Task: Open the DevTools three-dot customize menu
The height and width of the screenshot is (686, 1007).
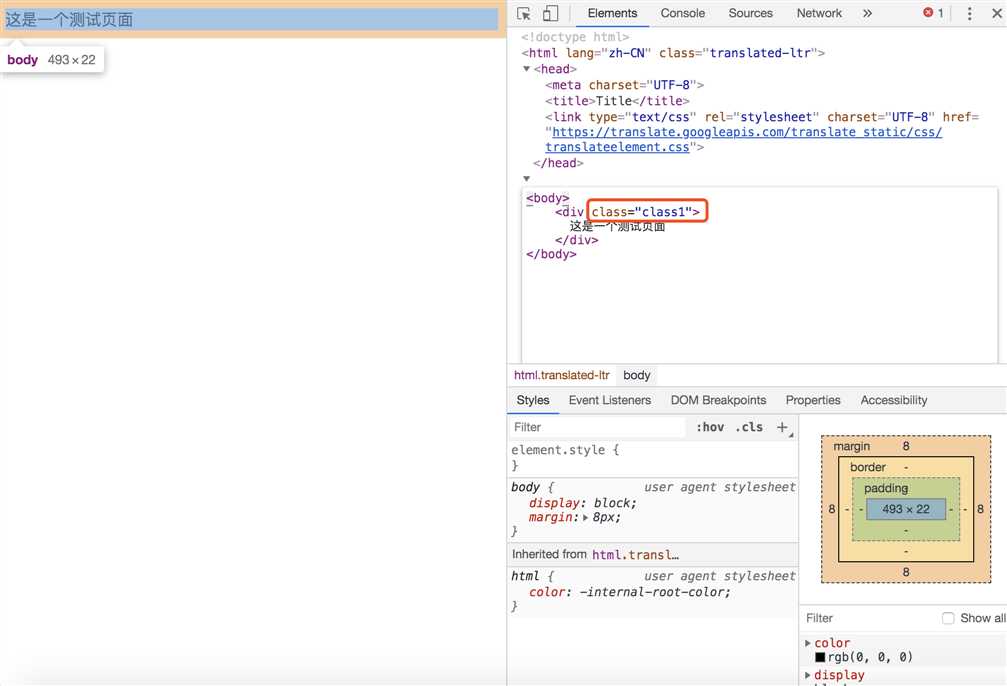Action: point(969,14)
